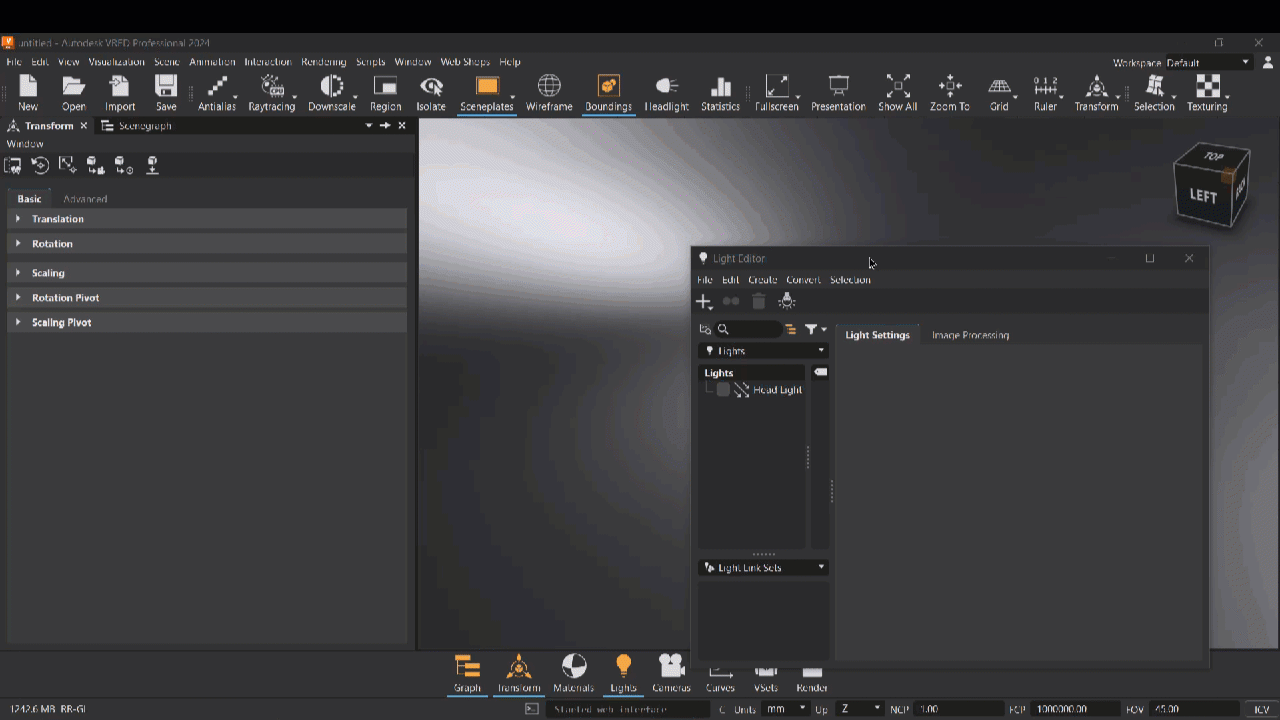Start Presentation mode
This screenshot has width=1280, height=720.
coord(838,93)
